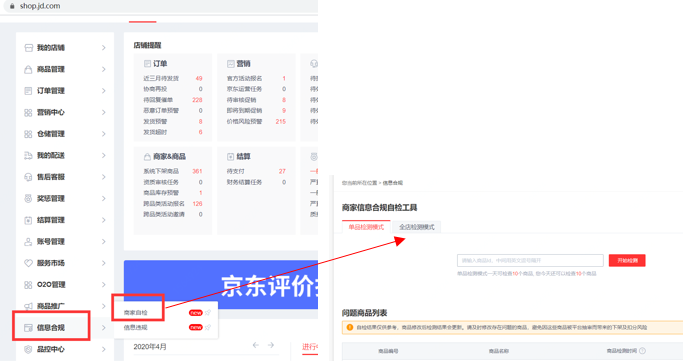Click the 商品名称 column header

coord(499,351)
